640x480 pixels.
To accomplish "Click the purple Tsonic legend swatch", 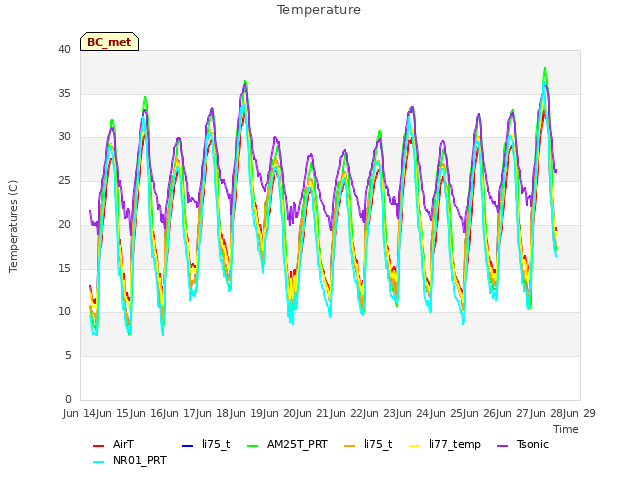I will click(x=502, y=446).
